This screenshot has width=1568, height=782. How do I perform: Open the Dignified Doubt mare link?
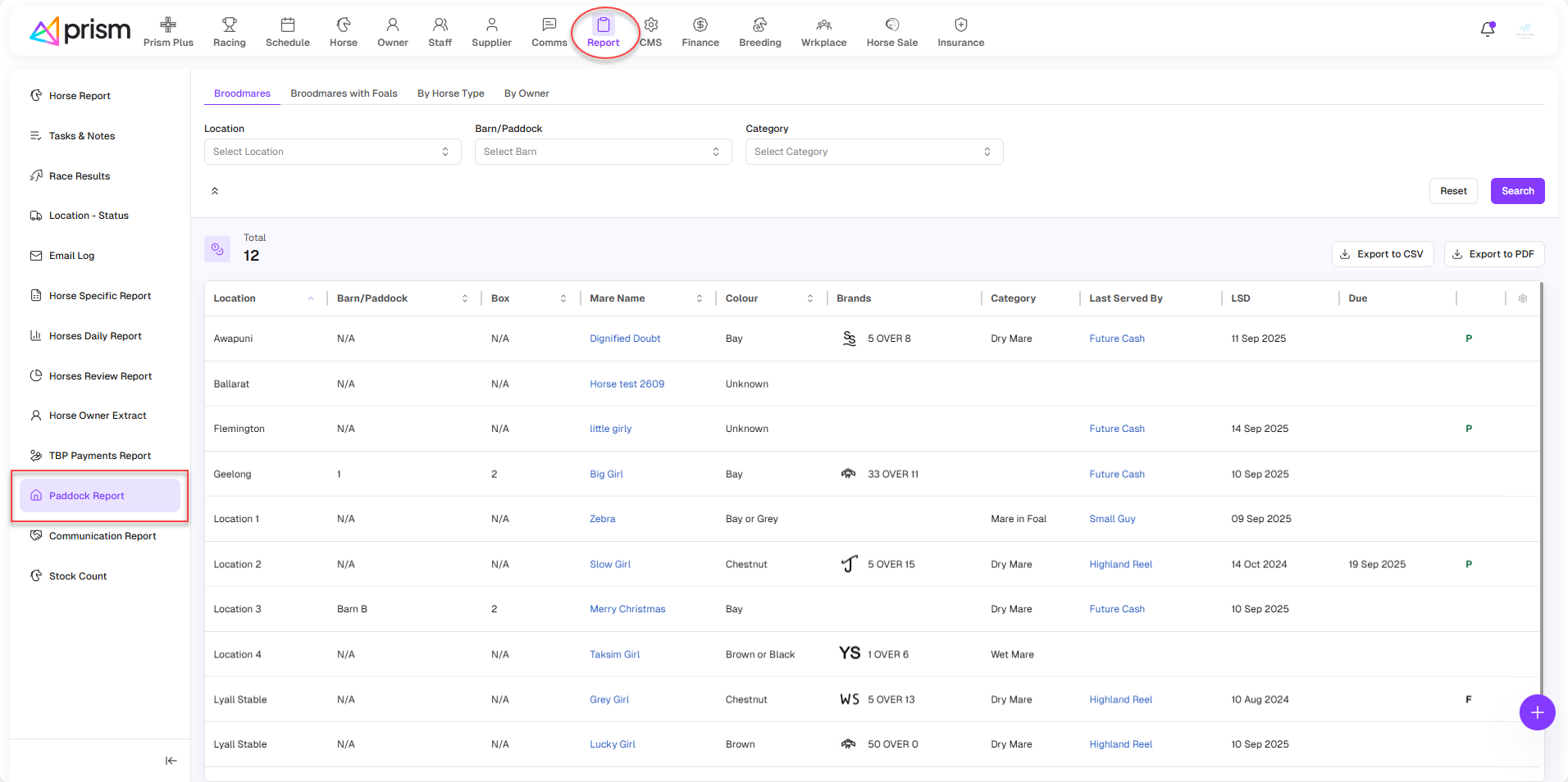point(625,339)
